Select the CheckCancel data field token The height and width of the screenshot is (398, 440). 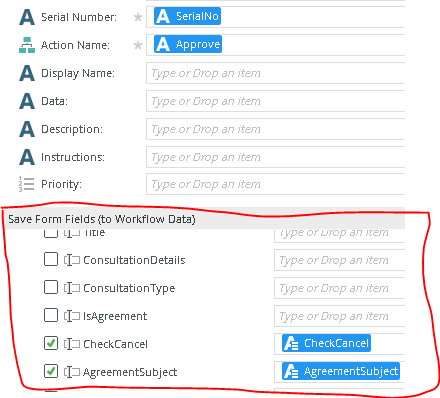point(326,343)
